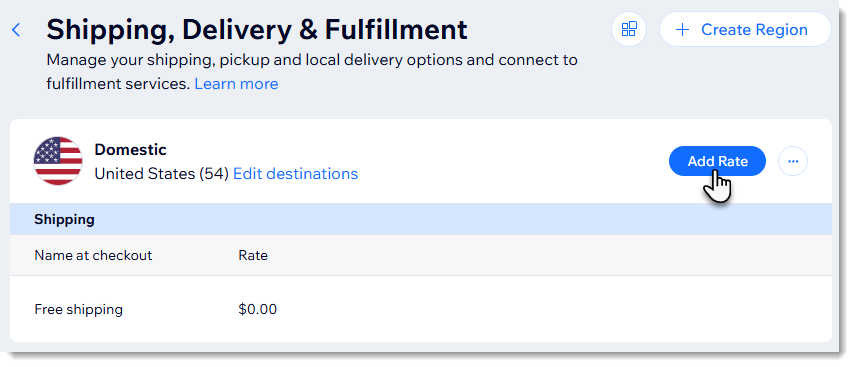Click the fulfillment services text before Learn more
This screenshot has width=854, height=367.
point(118,84)
